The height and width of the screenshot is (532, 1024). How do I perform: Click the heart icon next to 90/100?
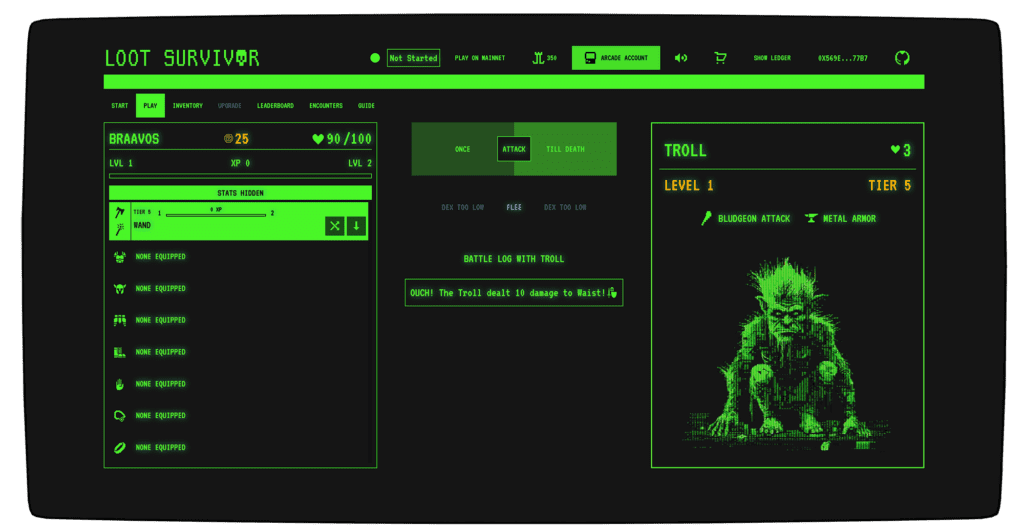coord(318,138)
